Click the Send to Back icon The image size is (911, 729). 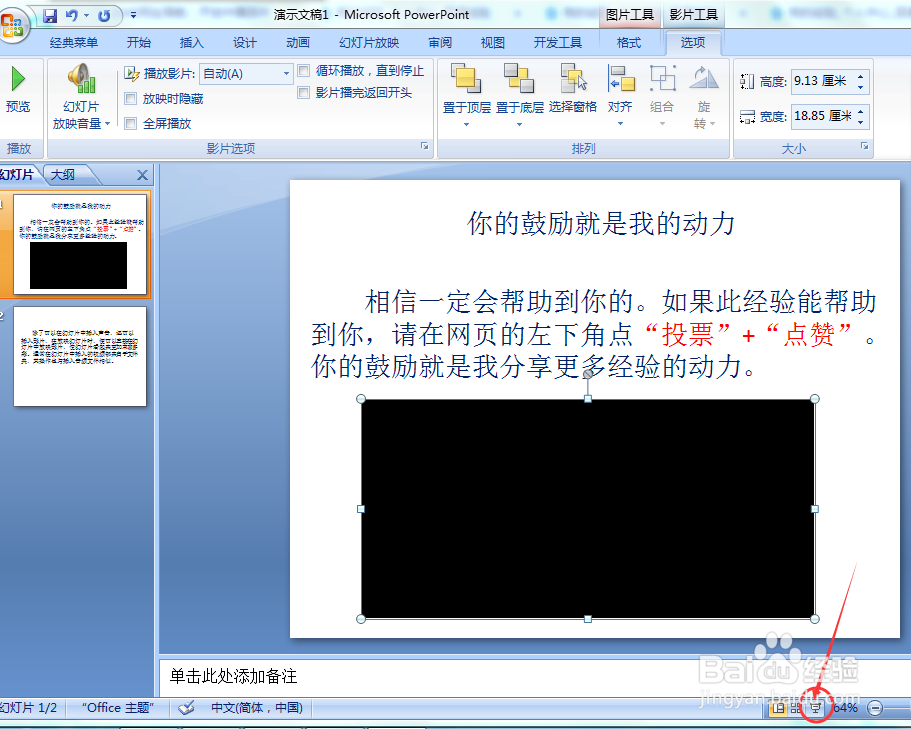(x=519, y=78)
